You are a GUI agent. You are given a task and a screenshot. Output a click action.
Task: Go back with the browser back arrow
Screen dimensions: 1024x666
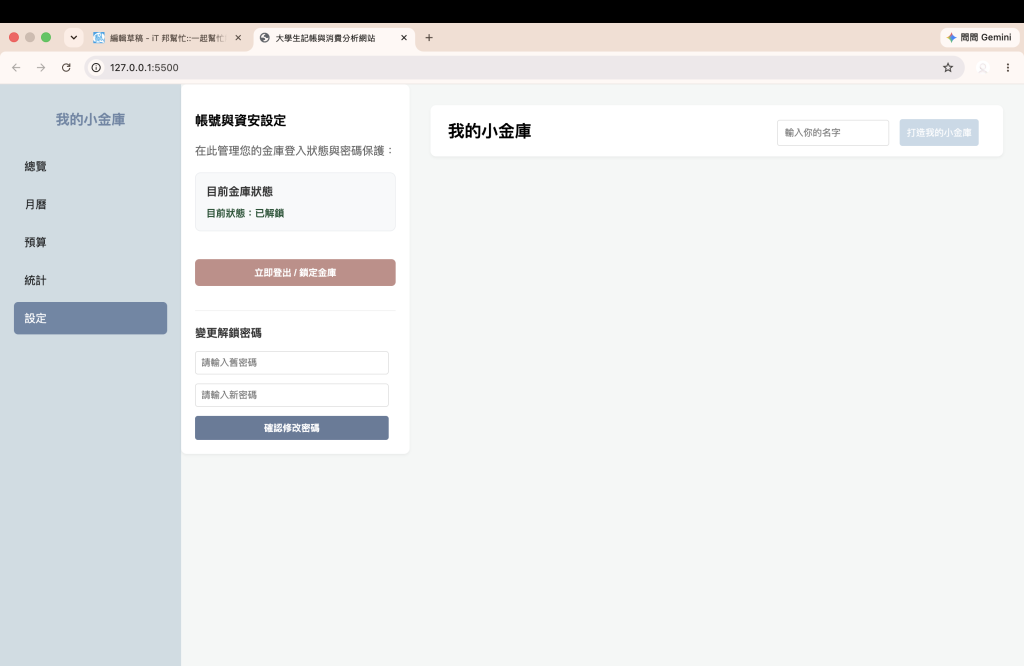(16, 67)
